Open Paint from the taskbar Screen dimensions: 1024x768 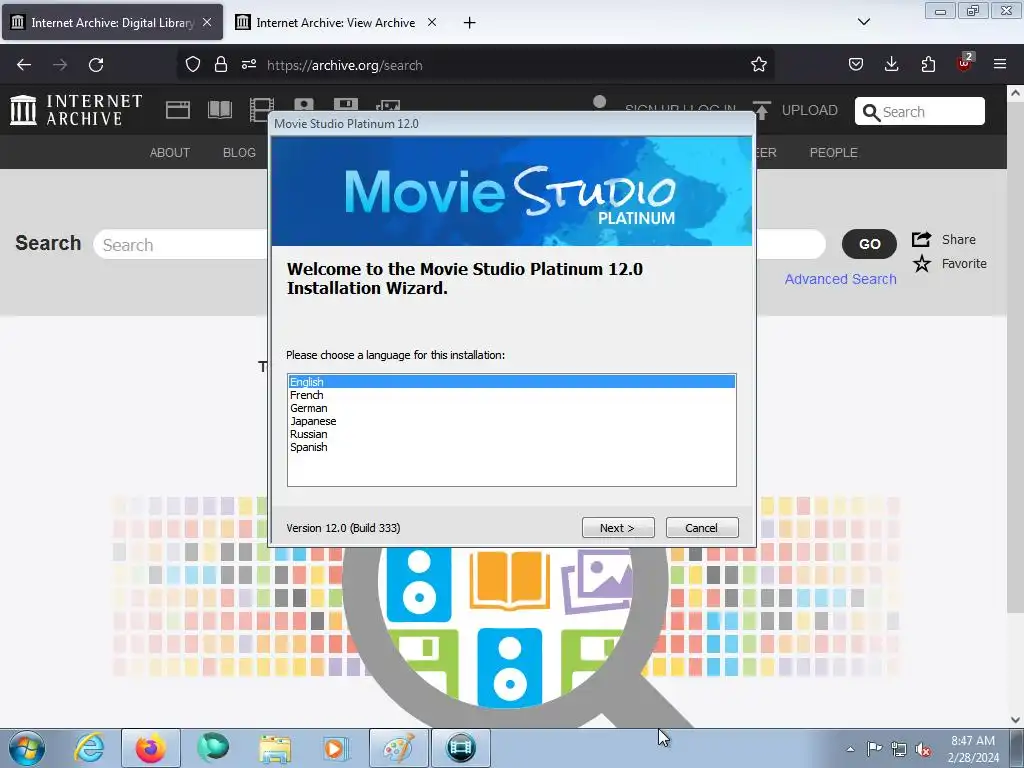tap(398, 748)
